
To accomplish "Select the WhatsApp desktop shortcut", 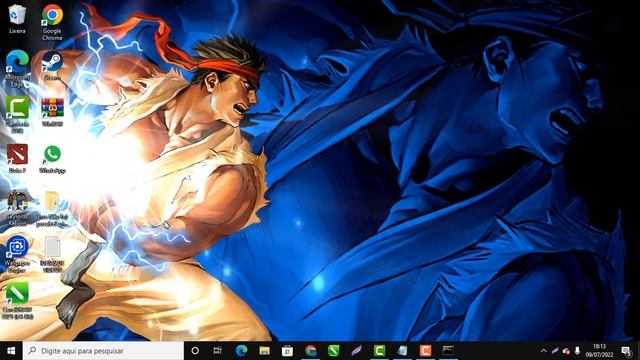I will tap(52, 159).
